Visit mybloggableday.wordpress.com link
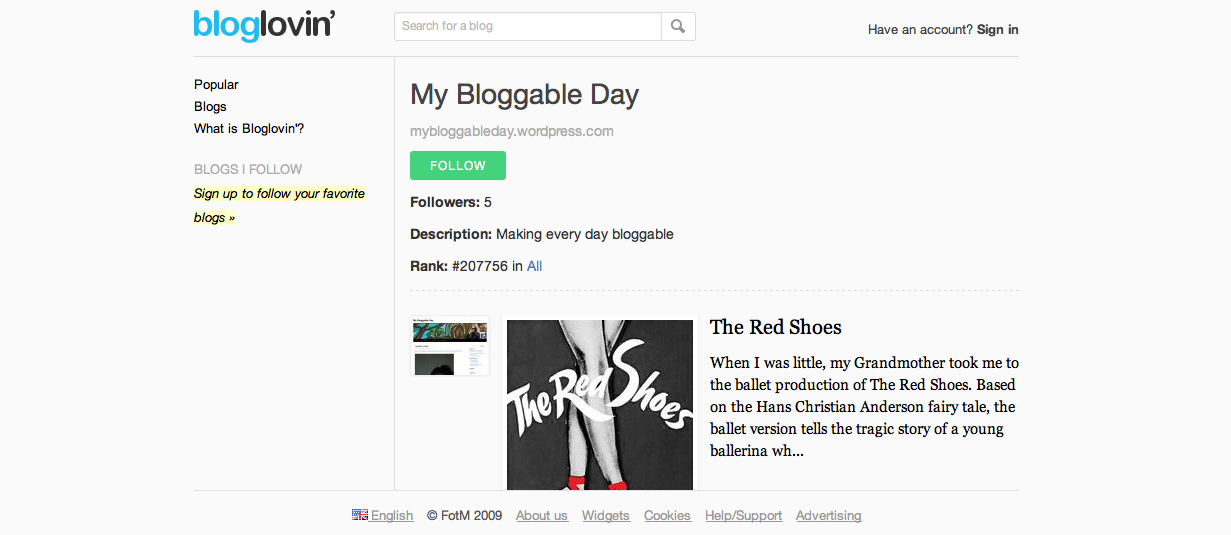This screenshot has height=535, width=1231. click(x=511, y=131)
